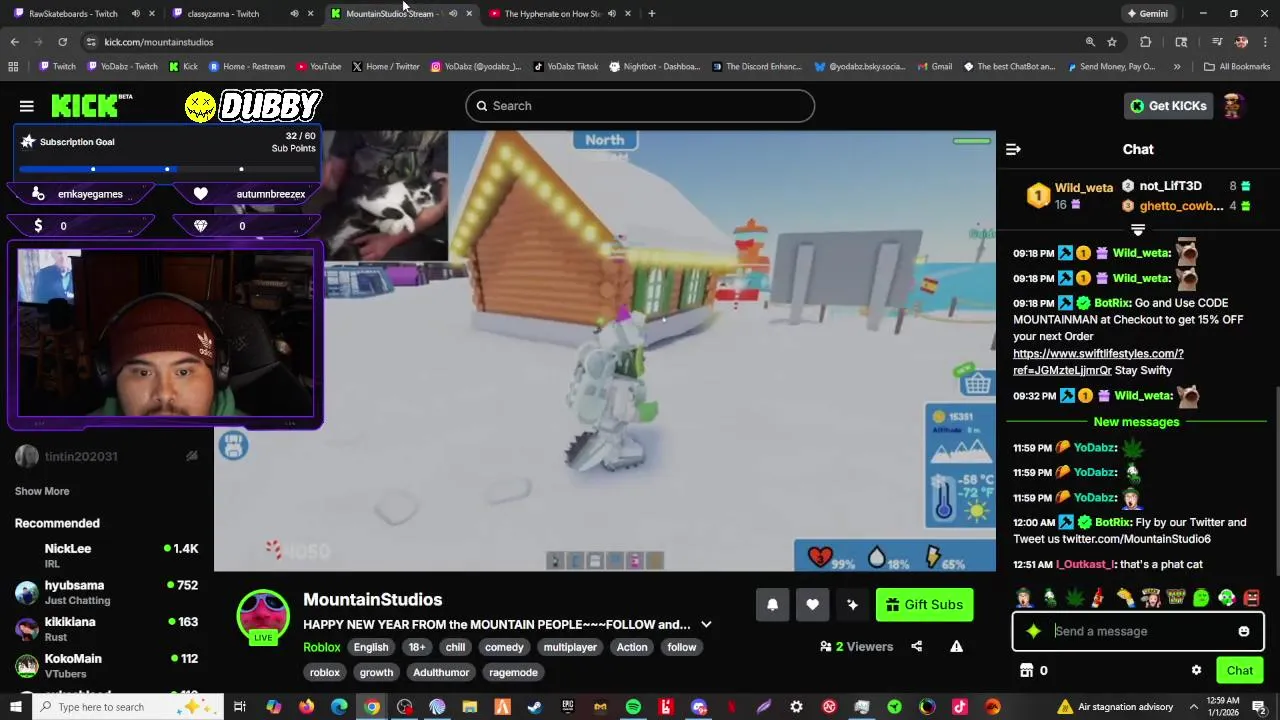Expand the stream title chevron
The height and width of the screenshot is (720, 1280).
pyautogui.click(x=706, y=624)
